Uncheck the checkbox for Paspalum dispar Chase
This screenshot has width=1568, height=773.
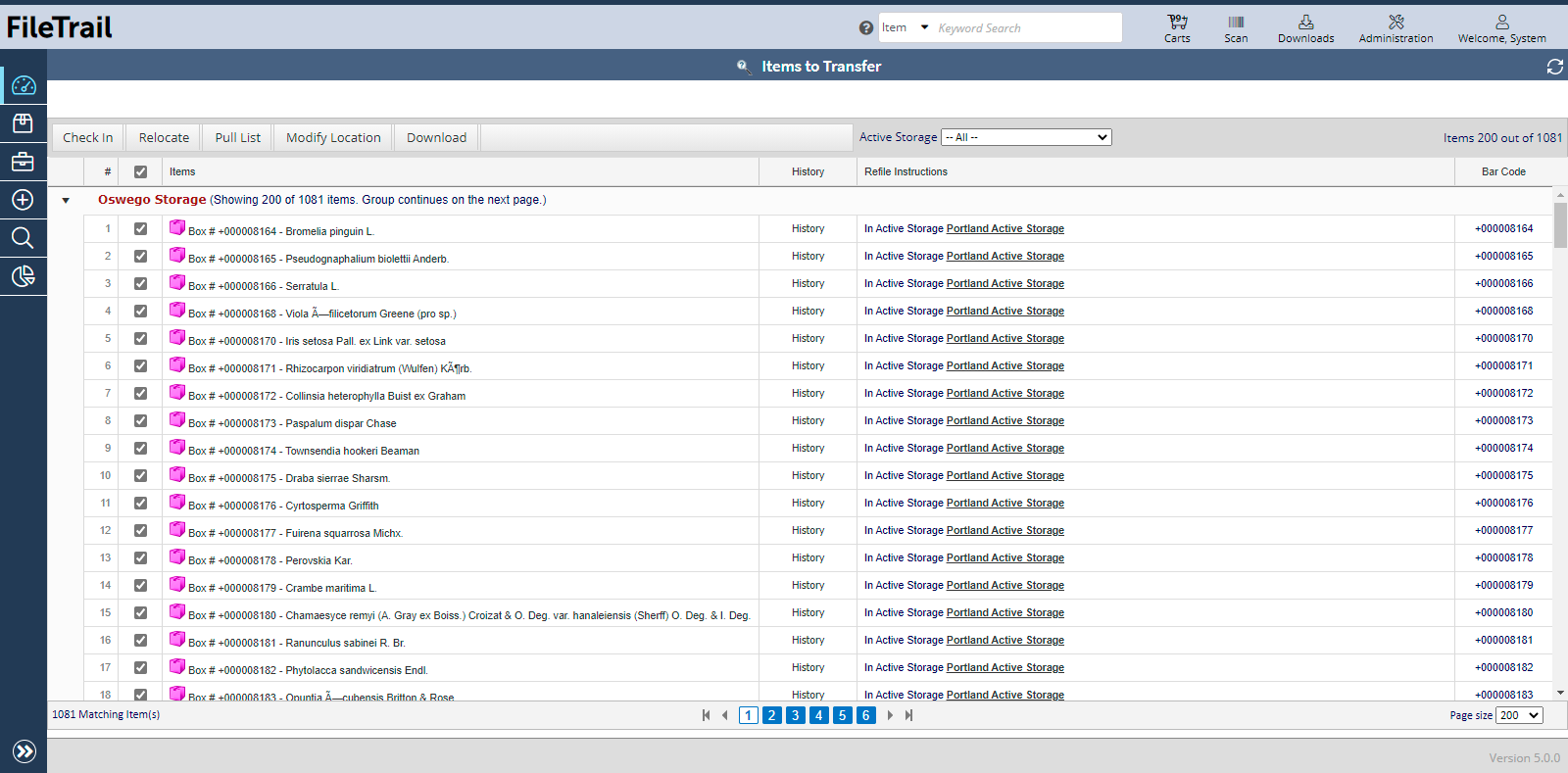[x=140, y=420]
